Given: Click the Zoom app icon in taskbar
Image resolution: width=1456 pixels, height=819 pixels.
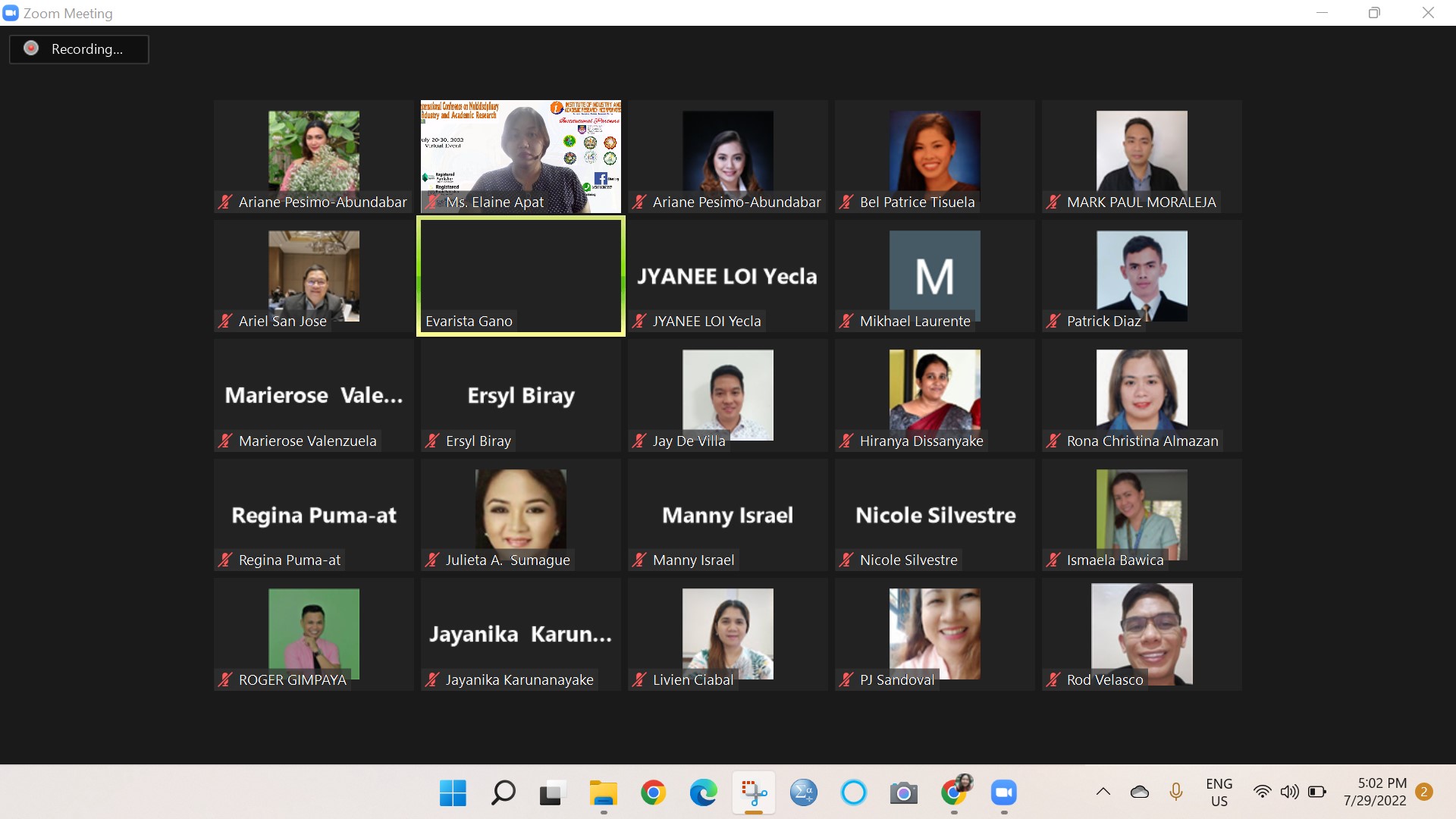Looking at the screenshot, I should point(1003,793).
